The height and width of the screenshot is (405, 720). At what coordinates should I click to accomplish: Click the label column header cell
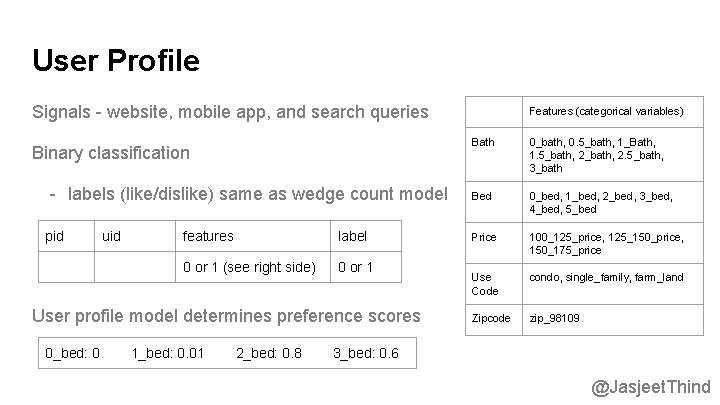coord(366,236)
